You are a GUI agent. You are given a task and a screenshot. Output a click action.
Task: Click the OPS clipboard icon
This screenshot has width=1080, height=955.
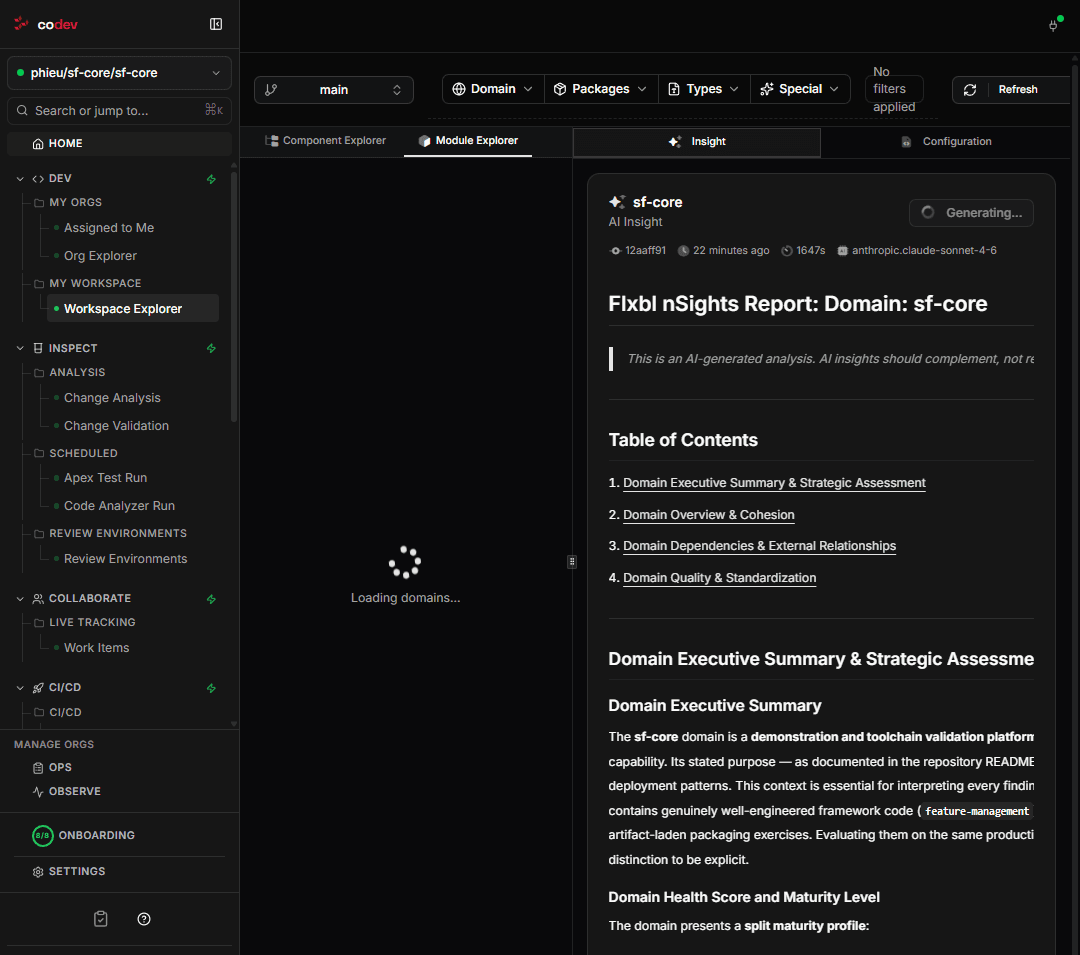click(38, 768)
